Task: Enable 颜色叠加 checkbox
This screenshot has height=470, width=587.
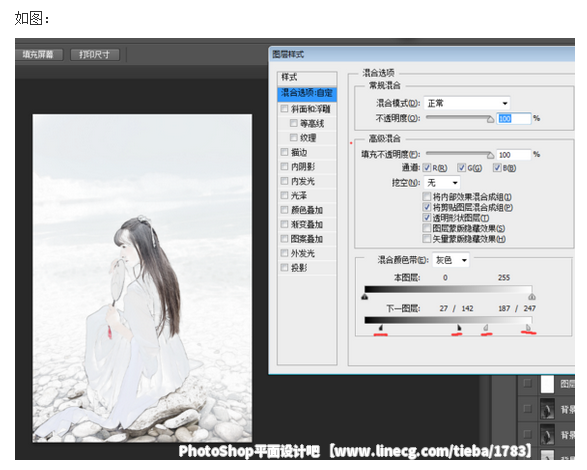Action: coord(285,210)
